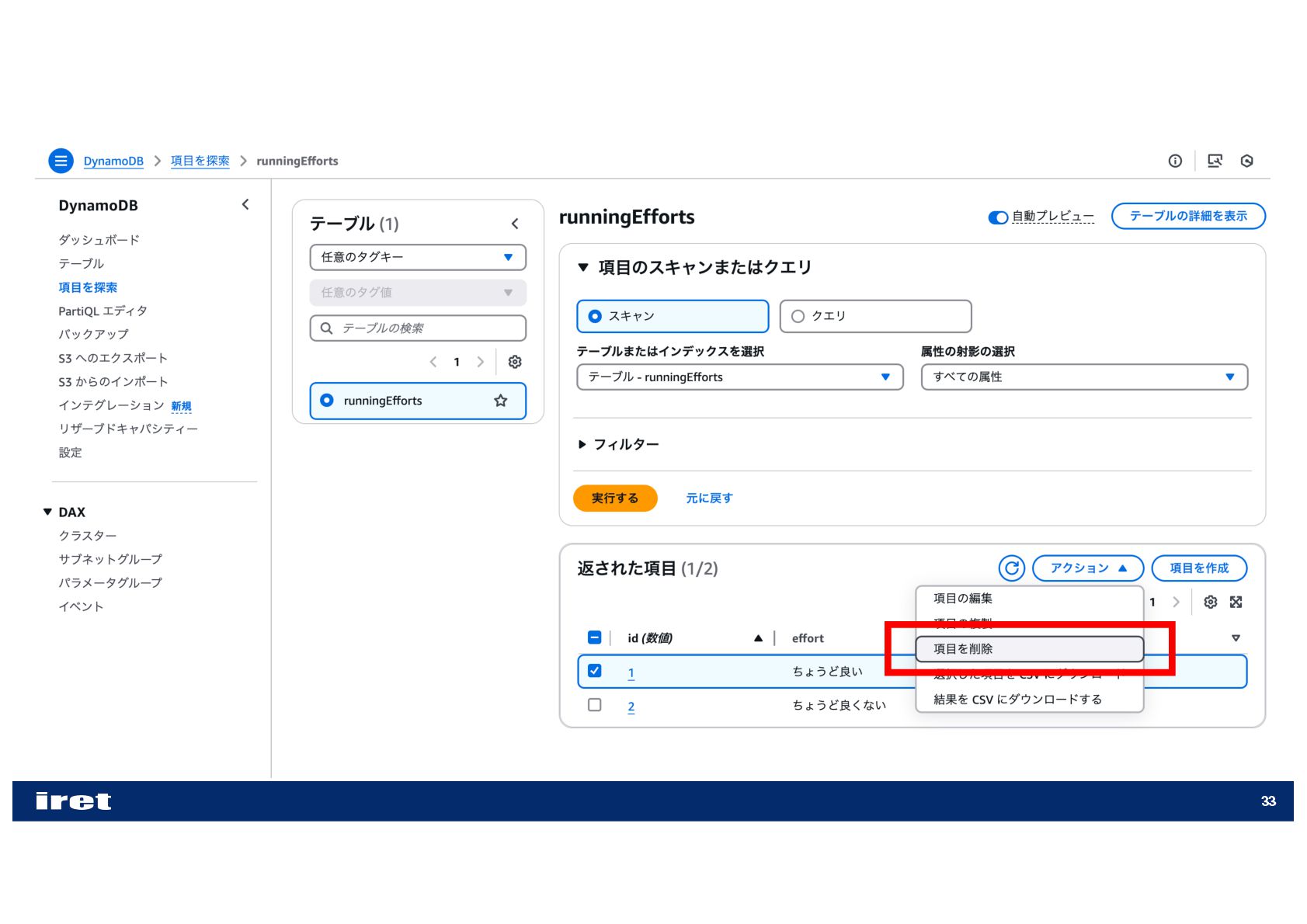The height and width of the screenshot is (924, 1307).
Task: Go to the next page of returned items
Action: tap(1176, 602)
